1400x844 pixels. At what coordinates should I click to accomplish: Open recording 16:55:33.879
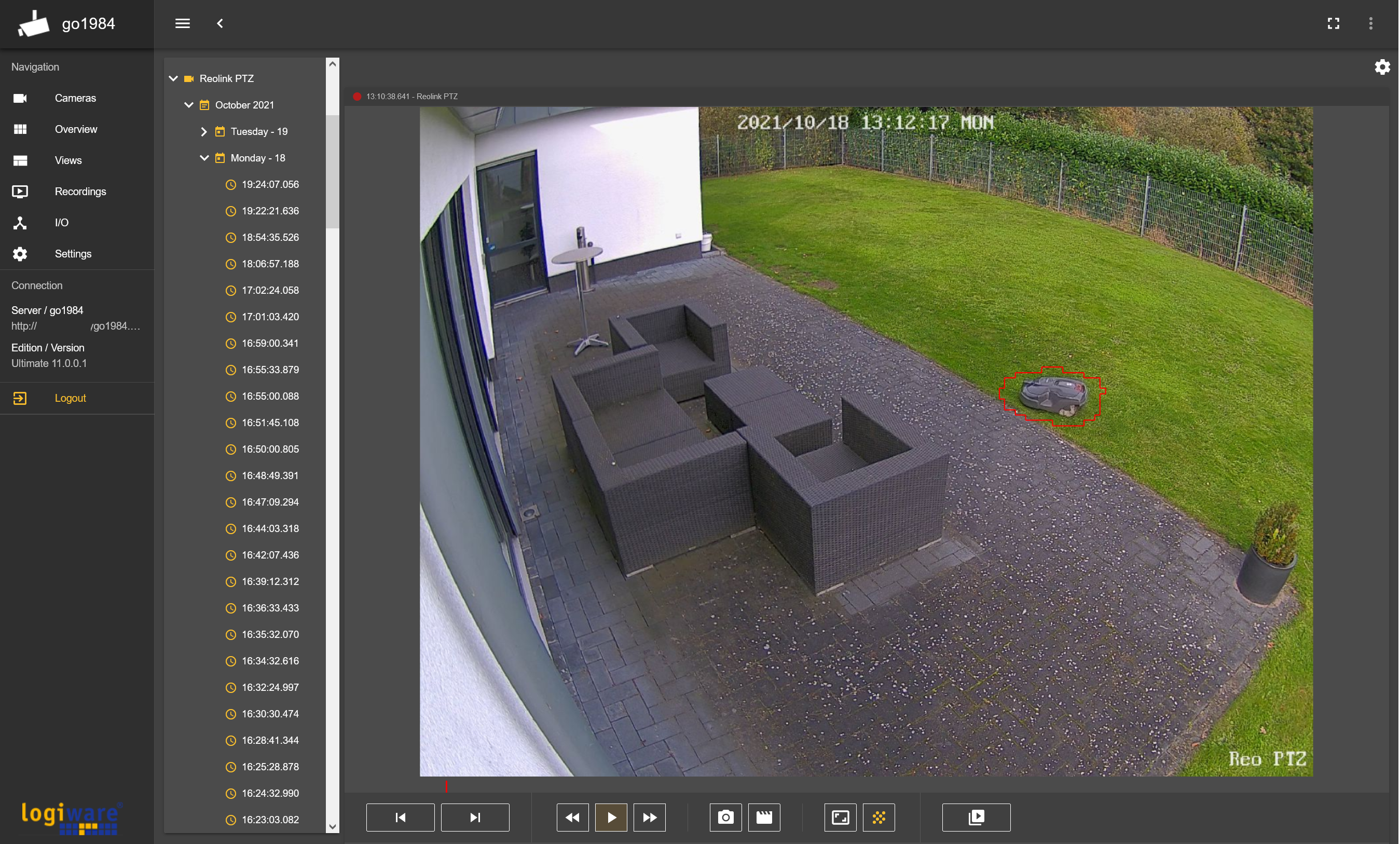point(270,370)
